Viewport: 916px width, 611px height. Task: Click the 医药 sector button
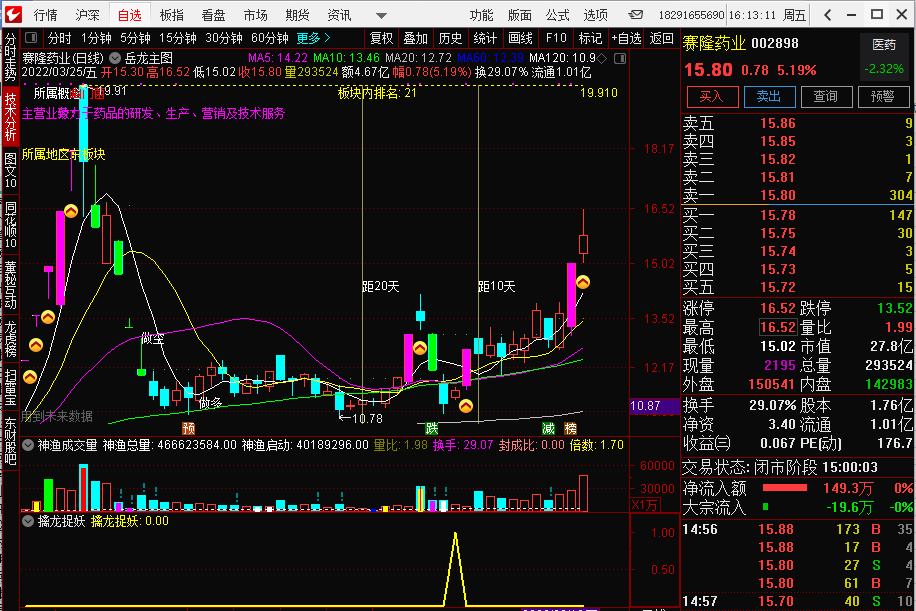884,45
